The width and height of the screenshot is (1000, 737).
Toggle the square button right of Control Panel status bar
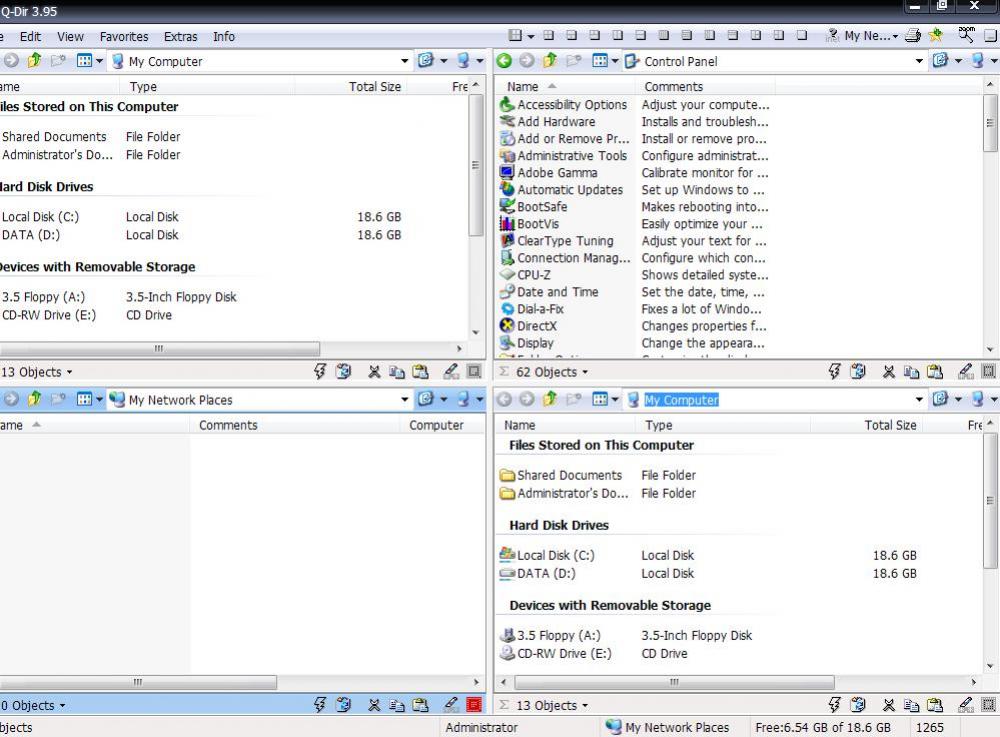(988, 372)
